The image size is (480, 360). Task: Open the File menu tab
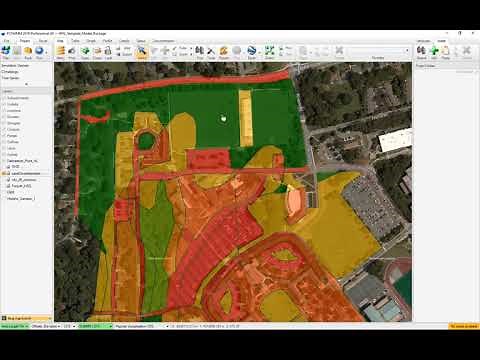point(6,41)
